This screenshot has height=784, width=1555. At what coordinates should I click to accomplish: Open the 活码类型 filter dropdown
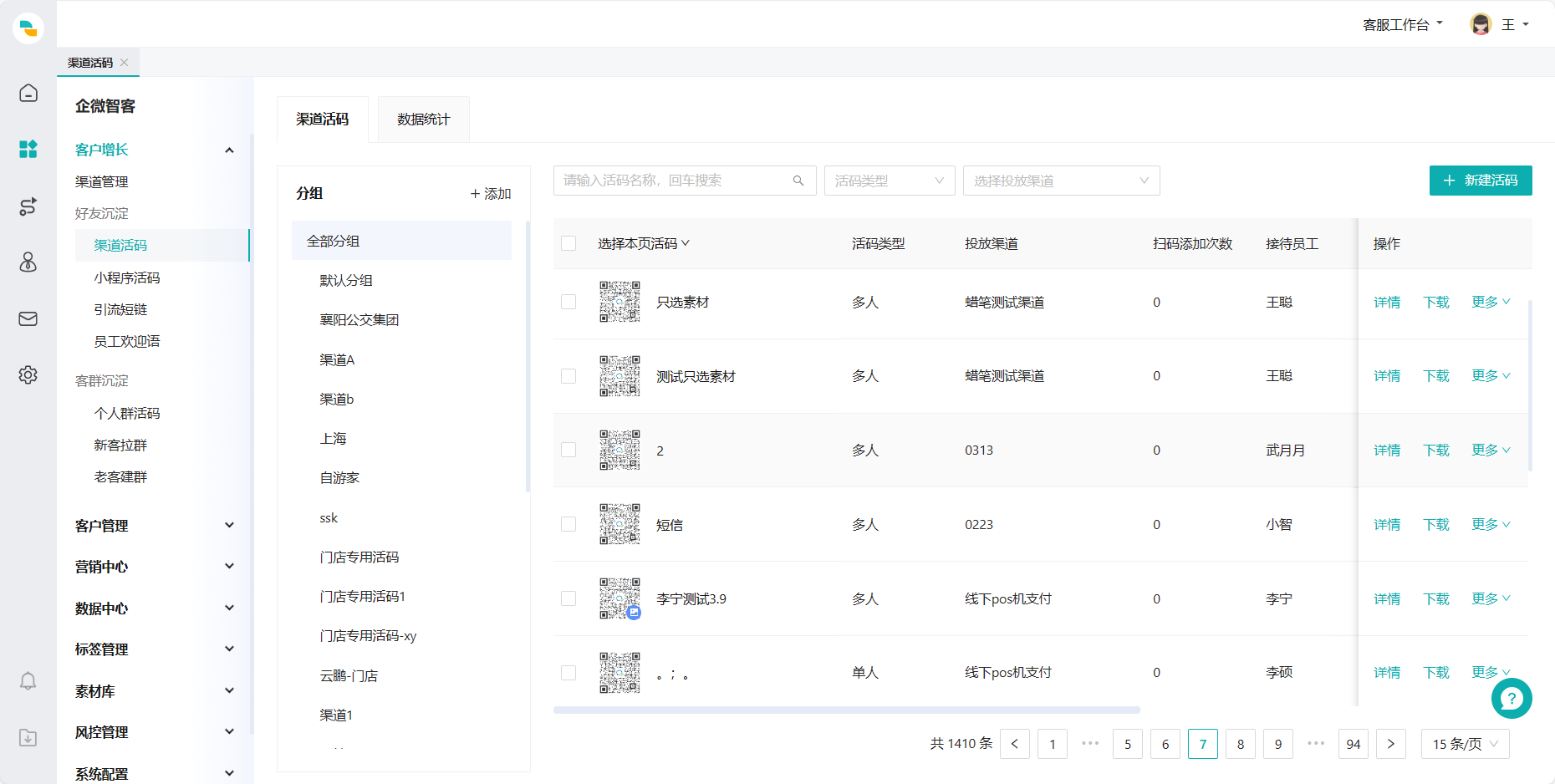coord(890,181)
